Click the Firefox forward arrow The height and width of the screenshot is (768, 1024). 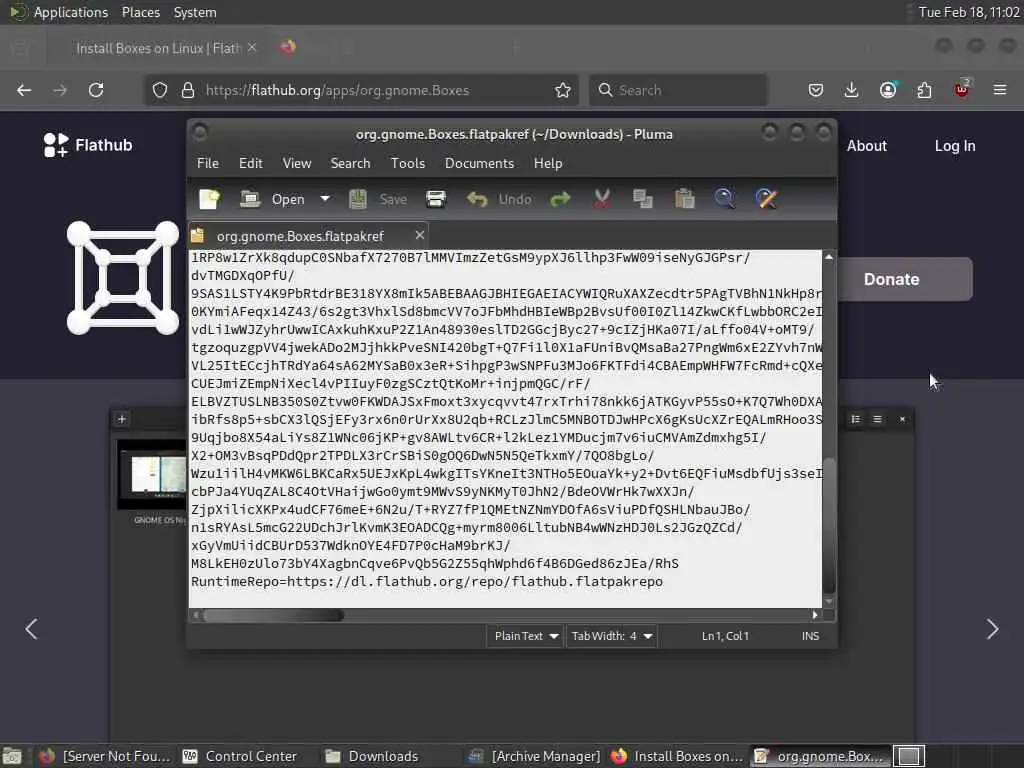(x=60, y=90)
